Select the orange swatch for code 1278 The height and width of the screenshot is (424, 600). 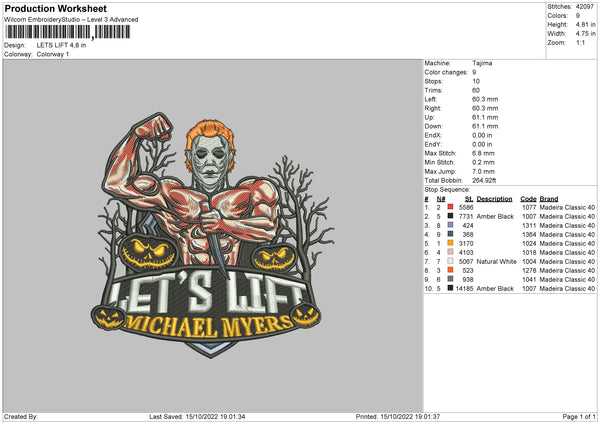pyautogui.click(x=450, y=270)
